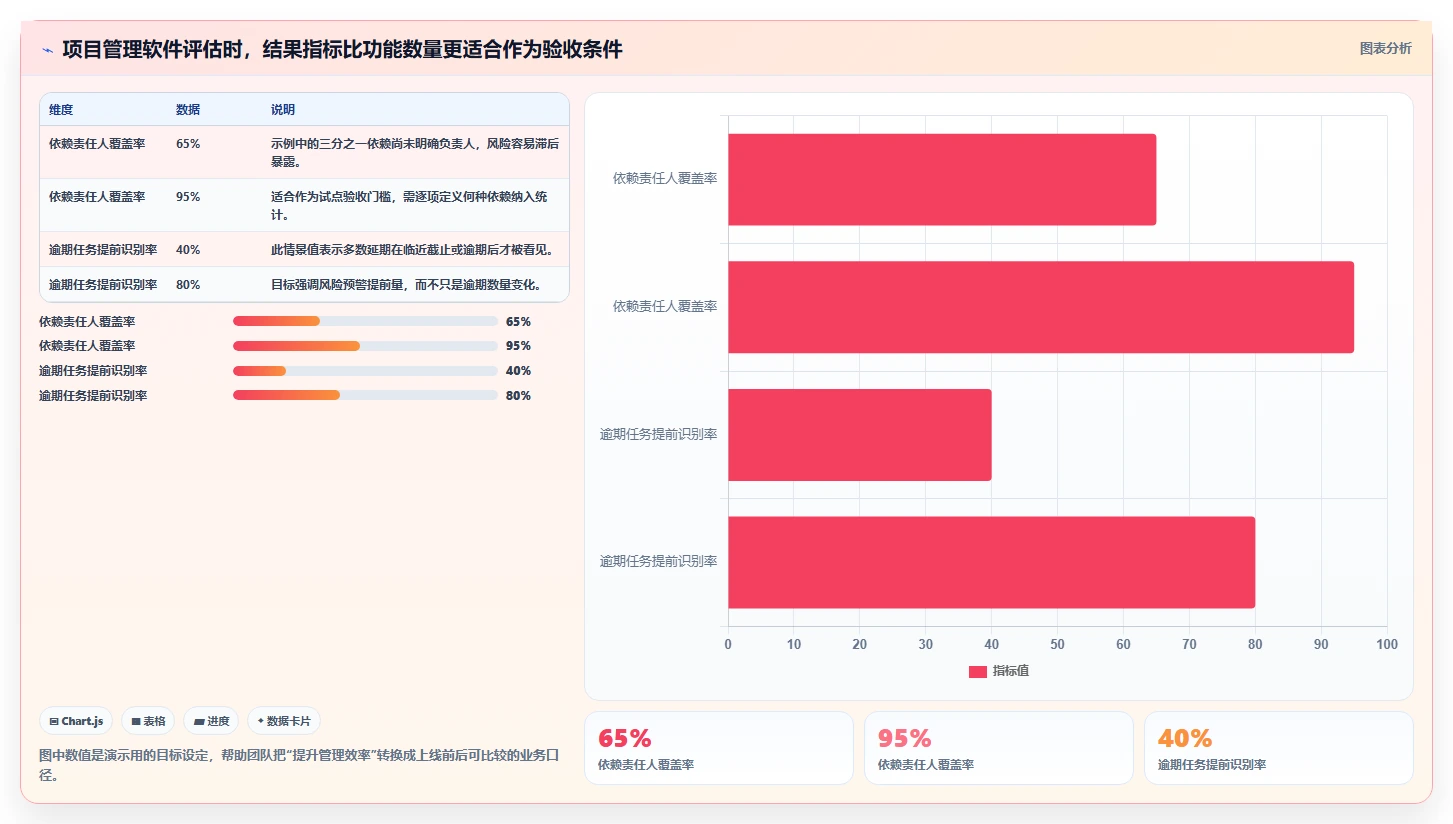The image size is (1453, 824).
Task: Select the 40% cell in the table
Action: point(188,250)
